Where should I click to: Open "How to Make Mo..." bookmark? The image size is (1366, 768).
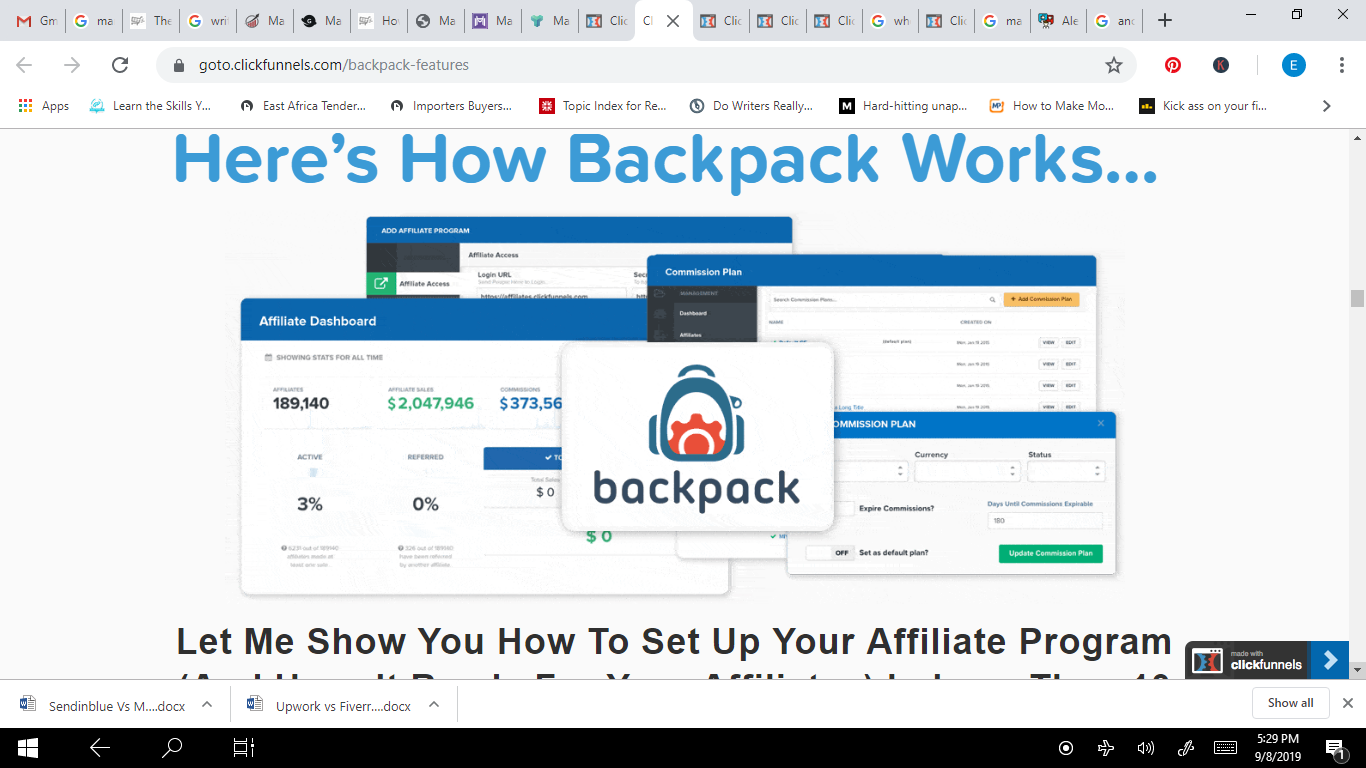1052,106
